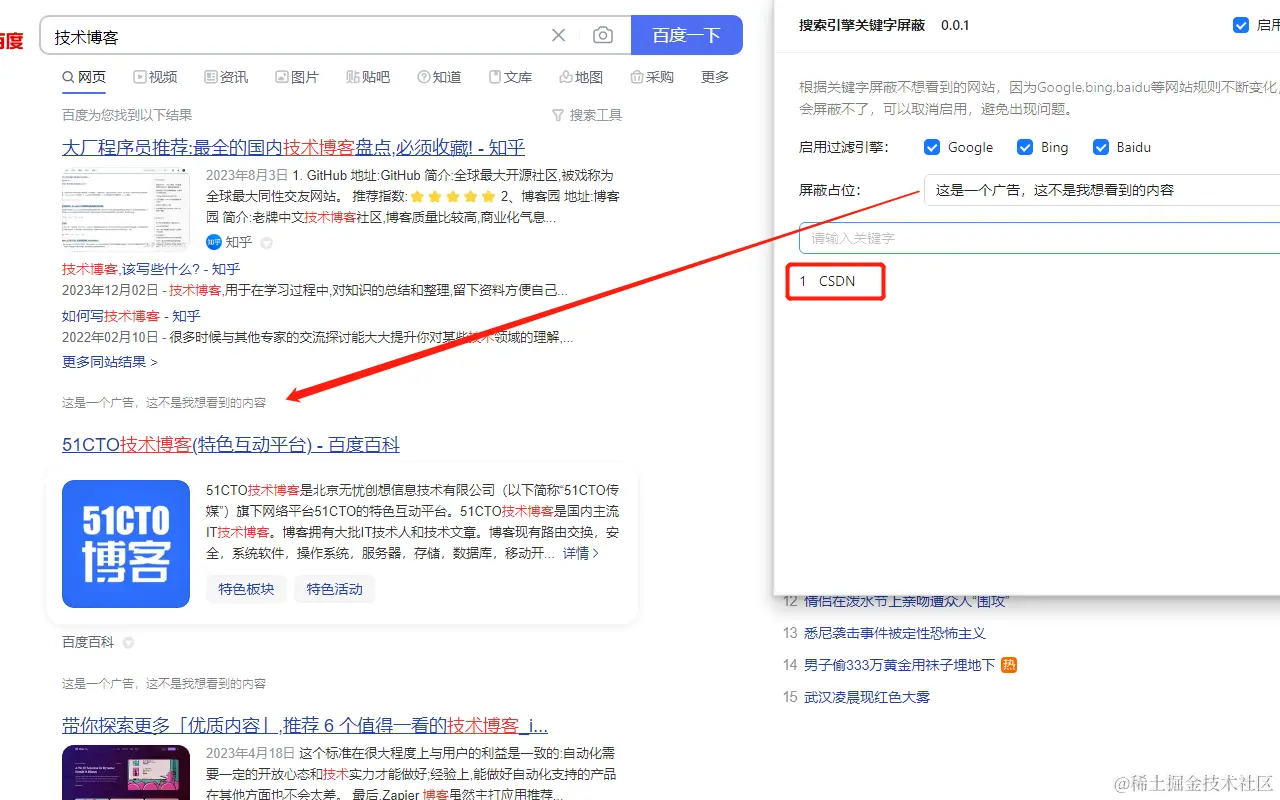Click the 知乎 source logo icon
Image resolution: width=1280 pixels, height=800 pixels.
pos(213,242)
